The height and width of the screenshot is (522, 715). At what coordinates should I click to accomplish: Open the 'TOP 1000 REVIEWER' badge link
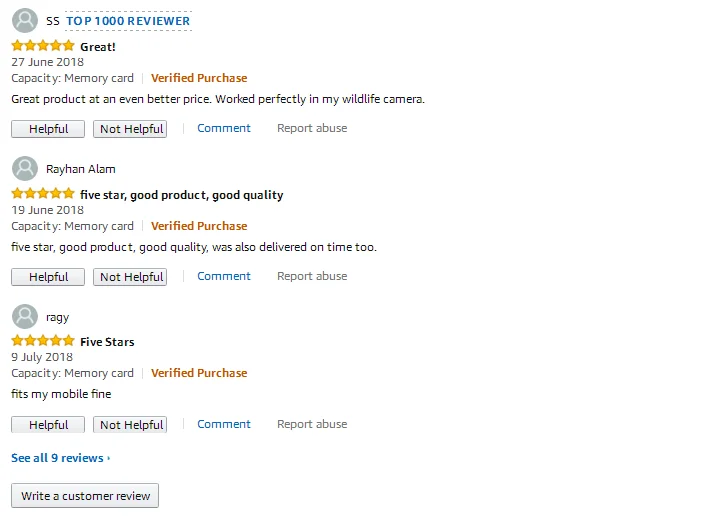click(x=128, y=21)
